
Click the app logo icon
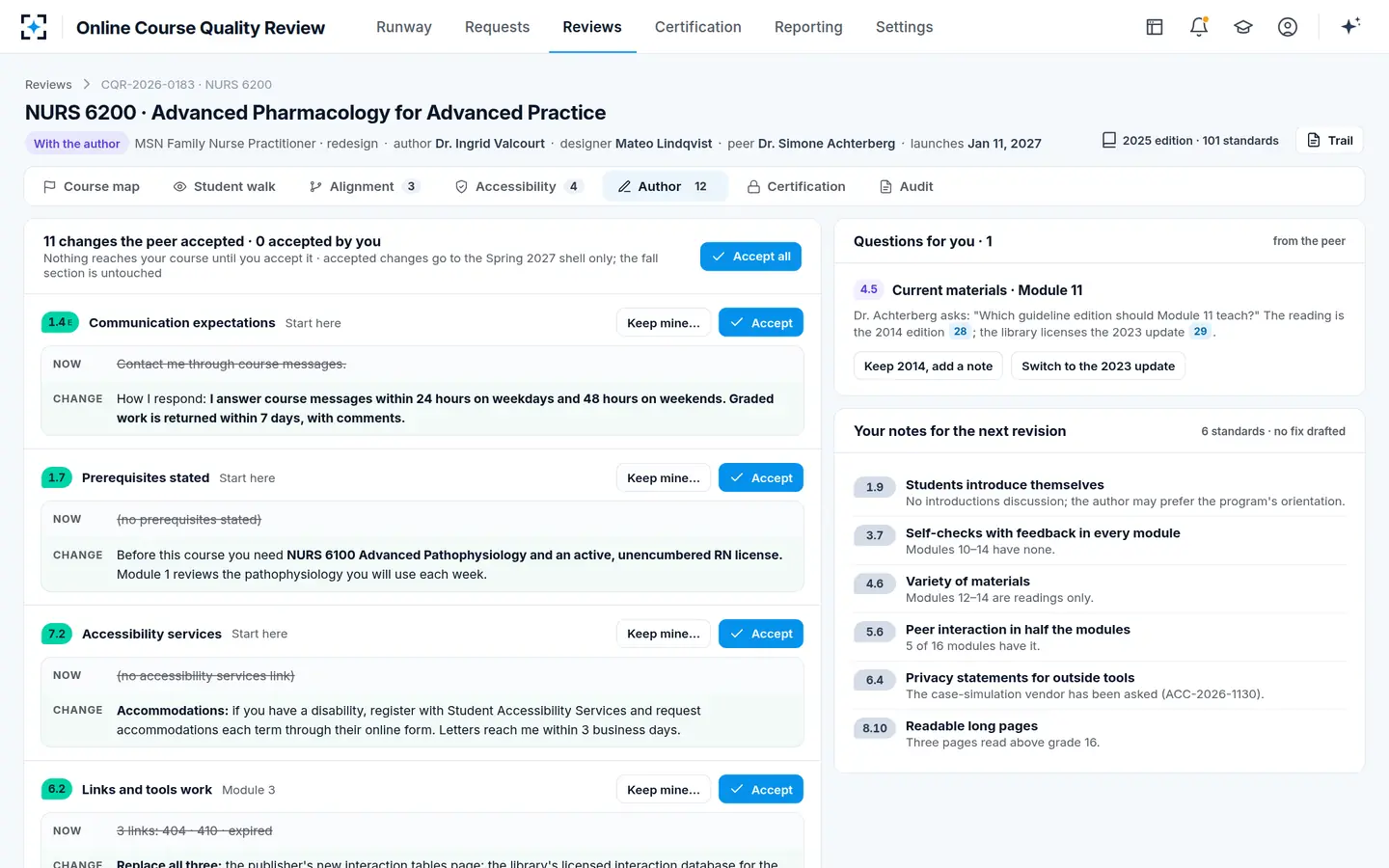coord(34,27)
